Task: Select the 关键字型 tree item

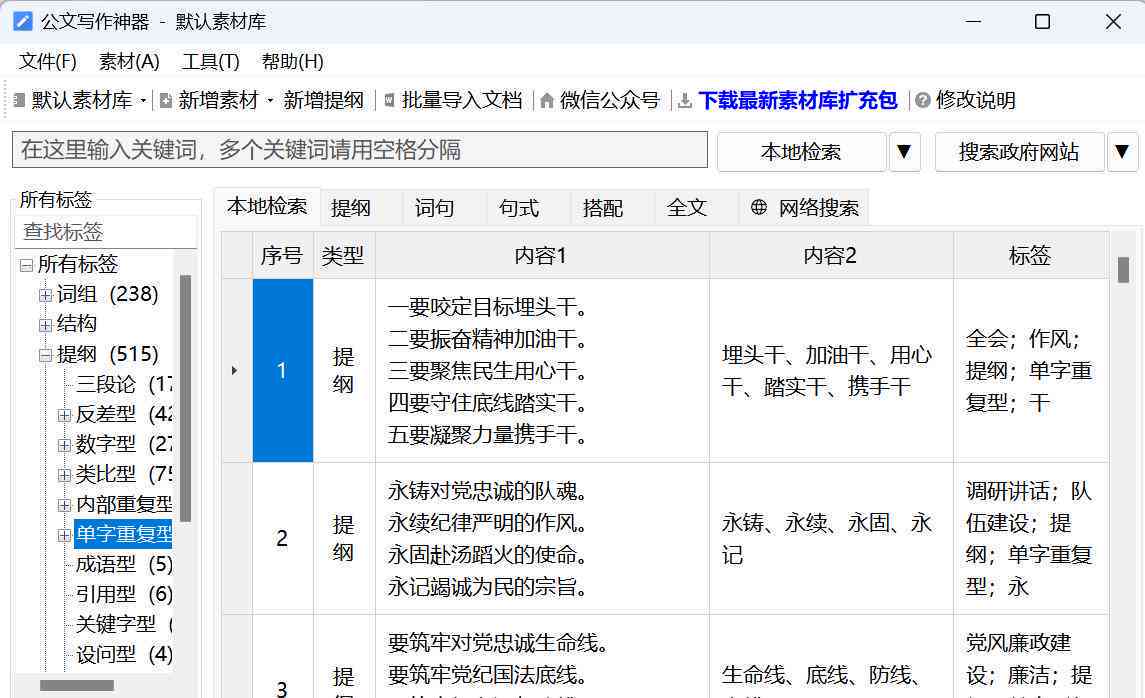Action: tap(124, 624)
